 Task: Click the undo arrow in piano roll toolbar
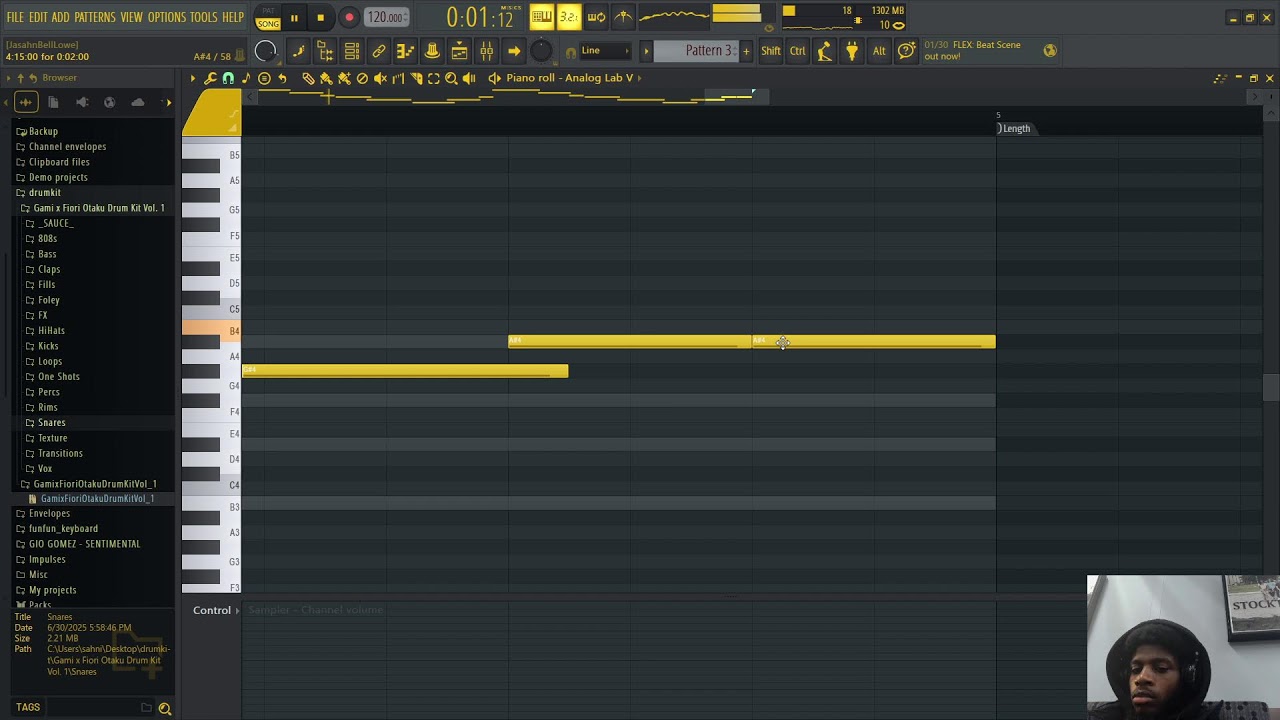pos(282,78)
